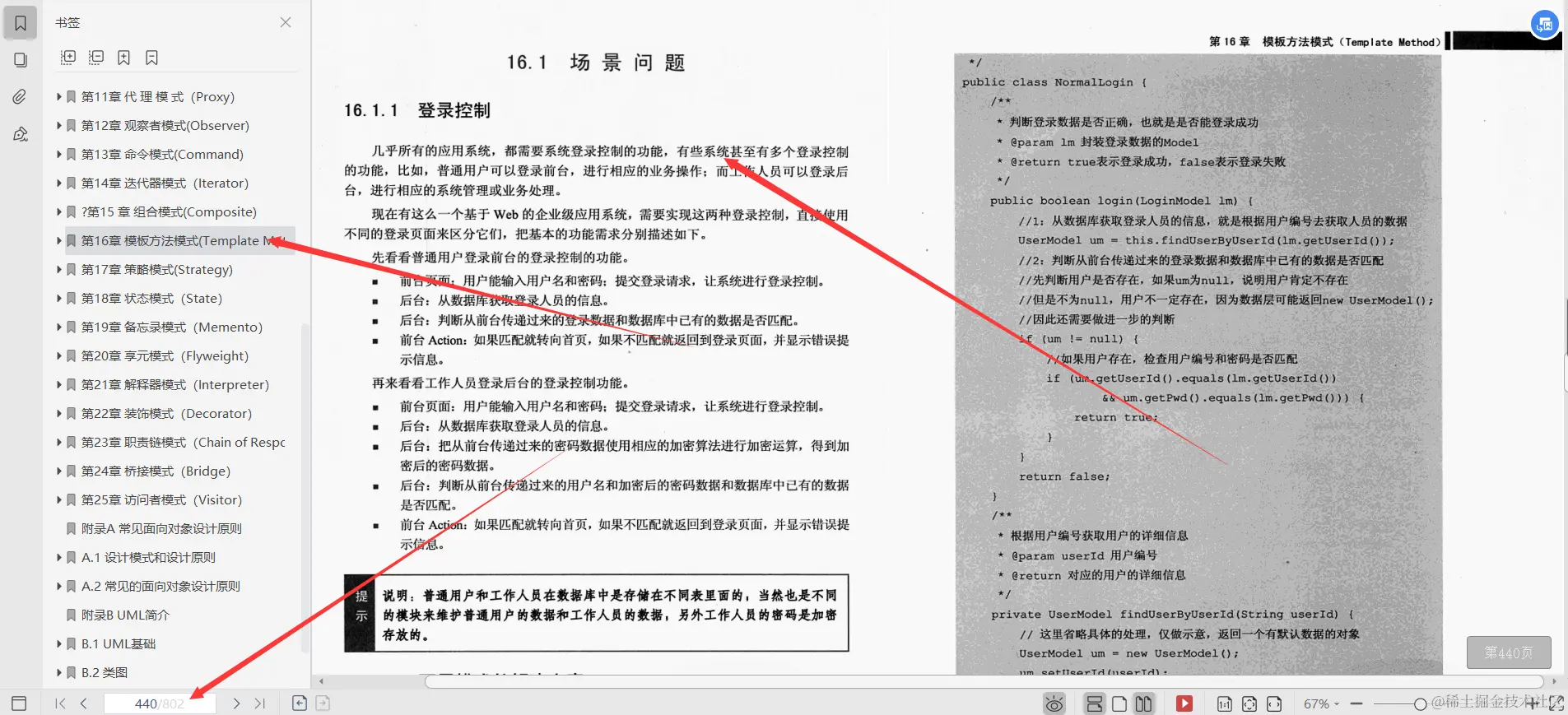Click the left arrow of horizontal scrollbar
Viewport: 1568px width, 715px height.
click(x=321, y=681)
